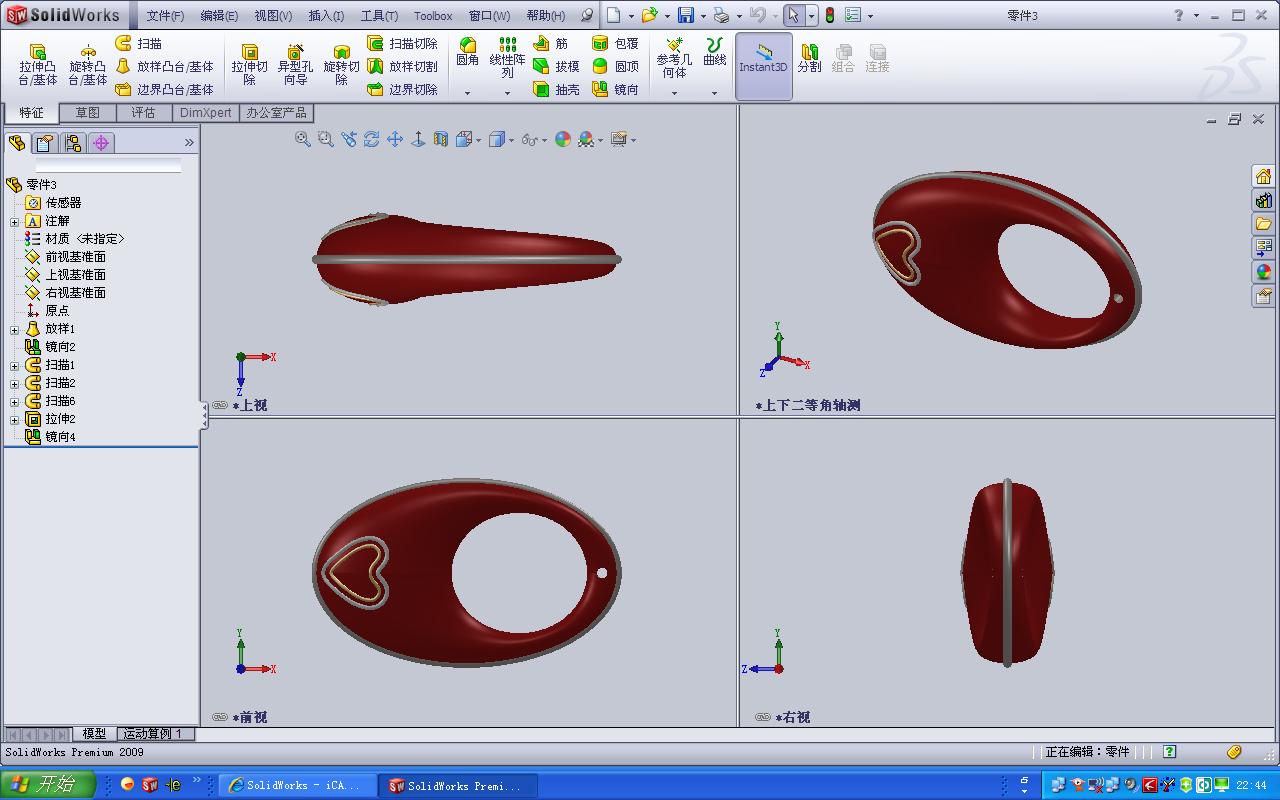The image size is (1280, 800).
Task: Pin the menu bar with the pushpin
Action: click(587, 15)
